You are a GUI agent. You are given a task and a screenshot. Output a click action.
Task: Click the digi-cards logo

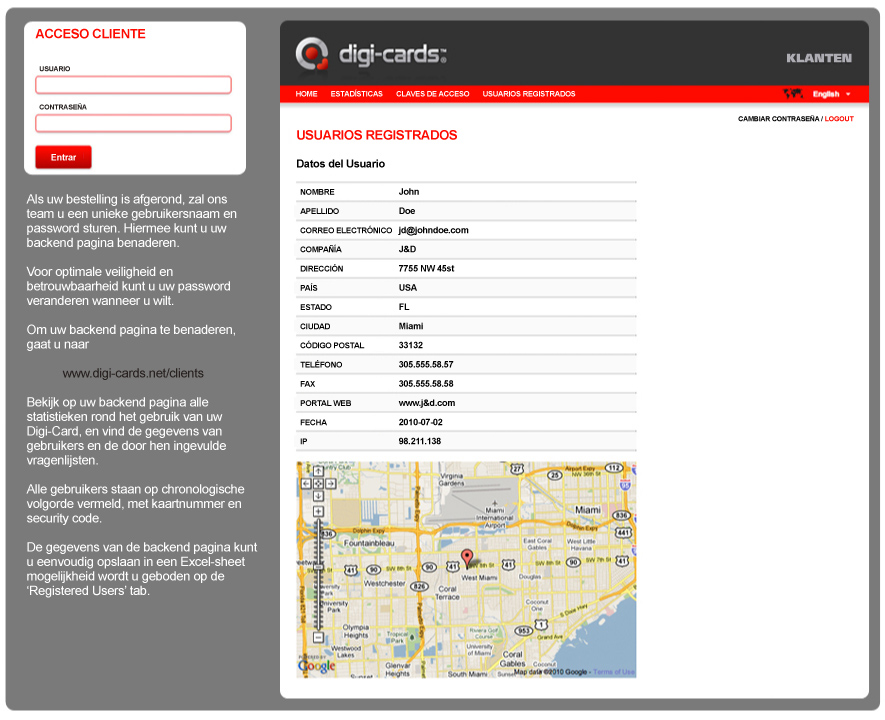(371, 54)
